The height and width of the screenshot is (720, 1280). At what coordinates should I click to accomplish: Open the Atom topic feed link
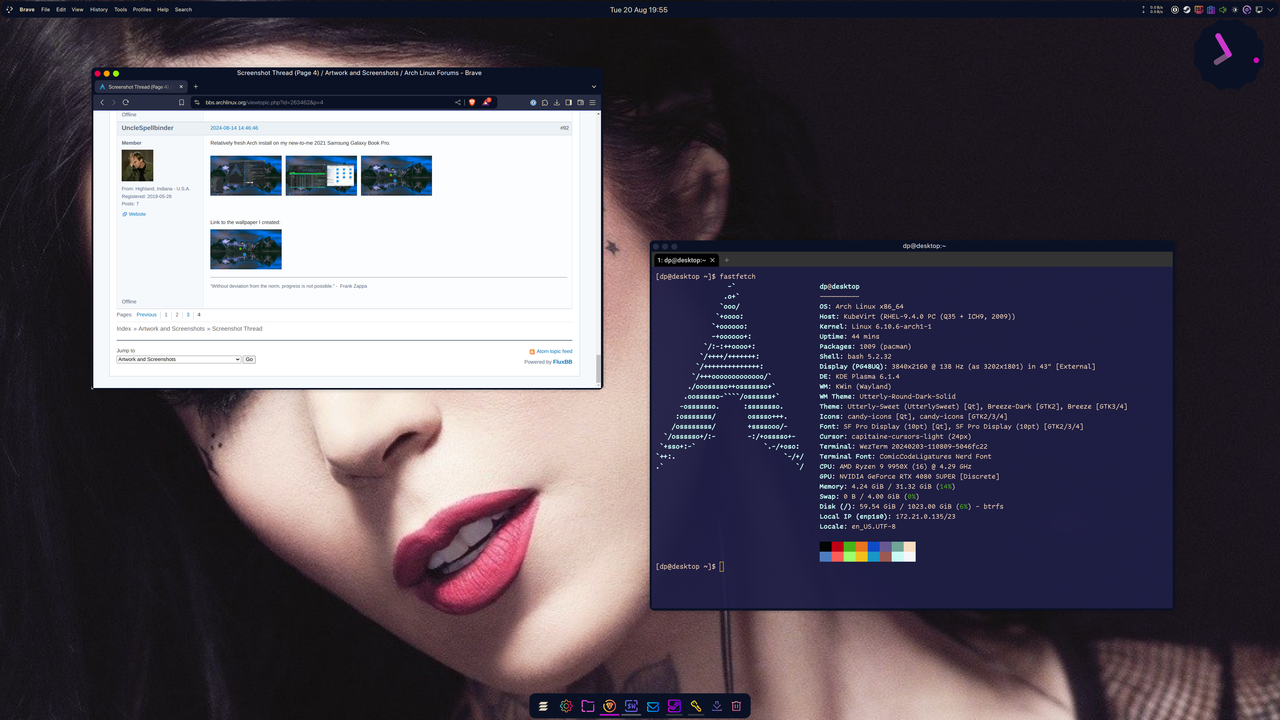(x=554, y=352)
